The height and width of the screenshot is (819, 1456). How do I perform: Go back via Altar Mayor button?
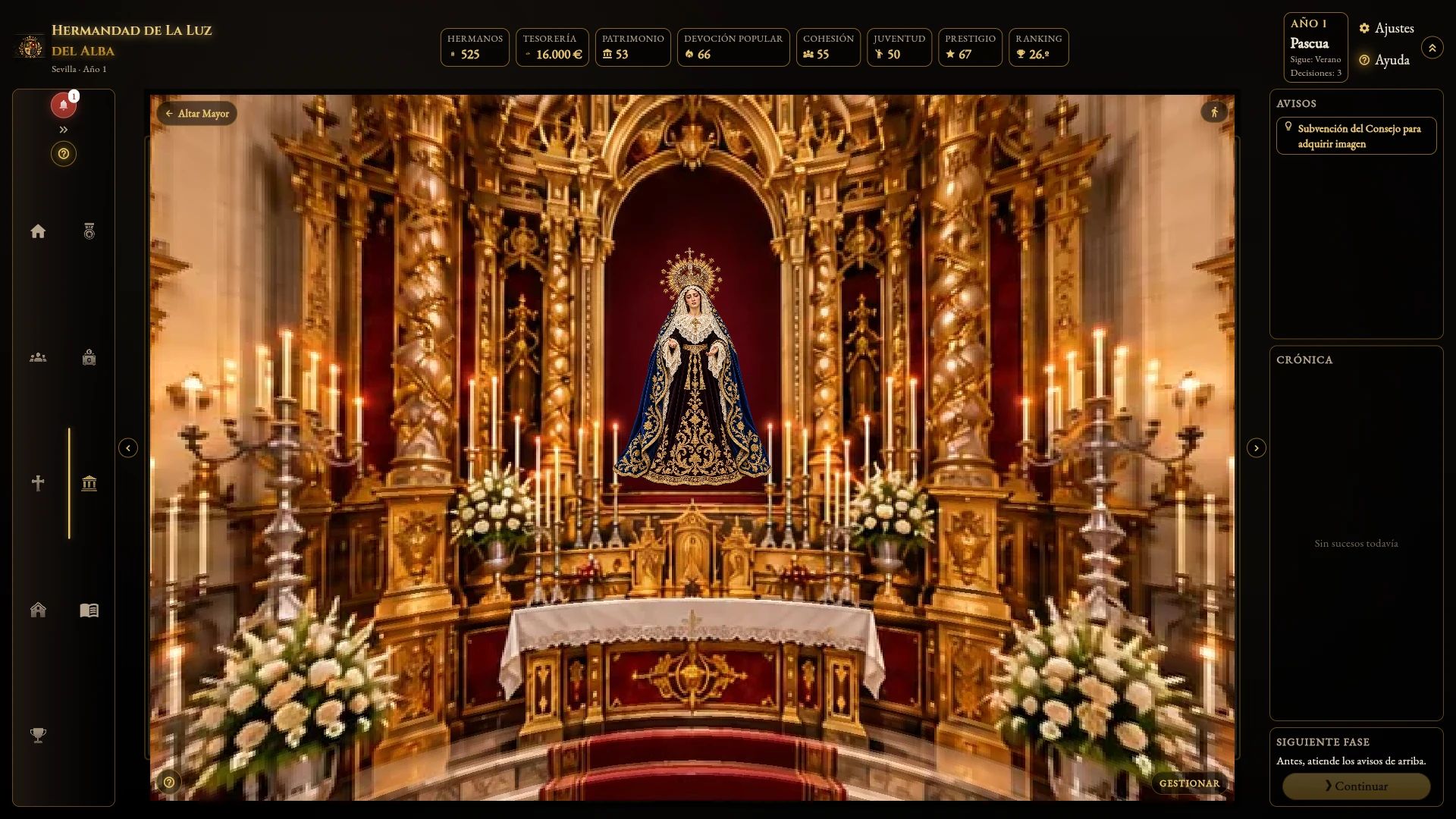197,114
